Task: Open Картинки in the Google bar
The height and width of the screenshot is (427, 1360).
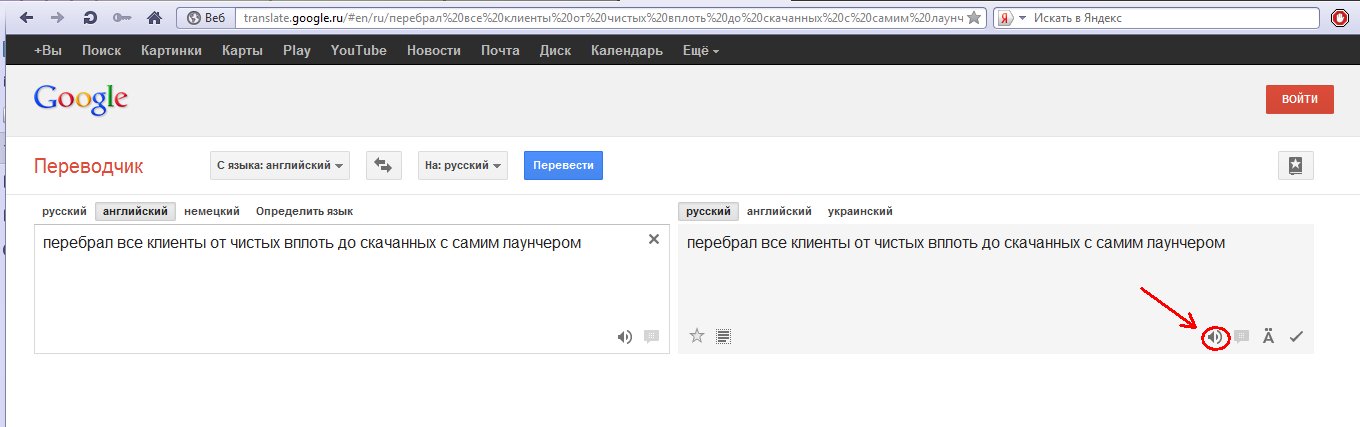Action: 173,51
